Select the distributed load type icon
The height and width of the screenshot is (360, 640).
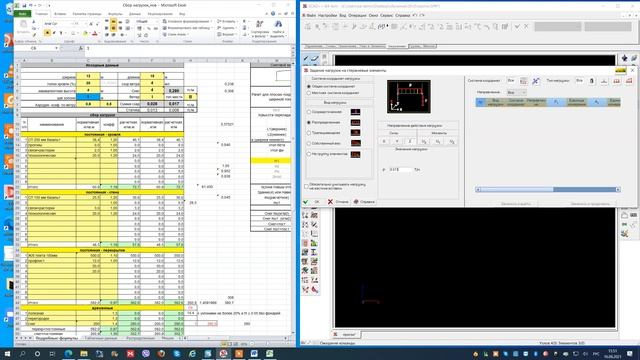coord(355,122)
